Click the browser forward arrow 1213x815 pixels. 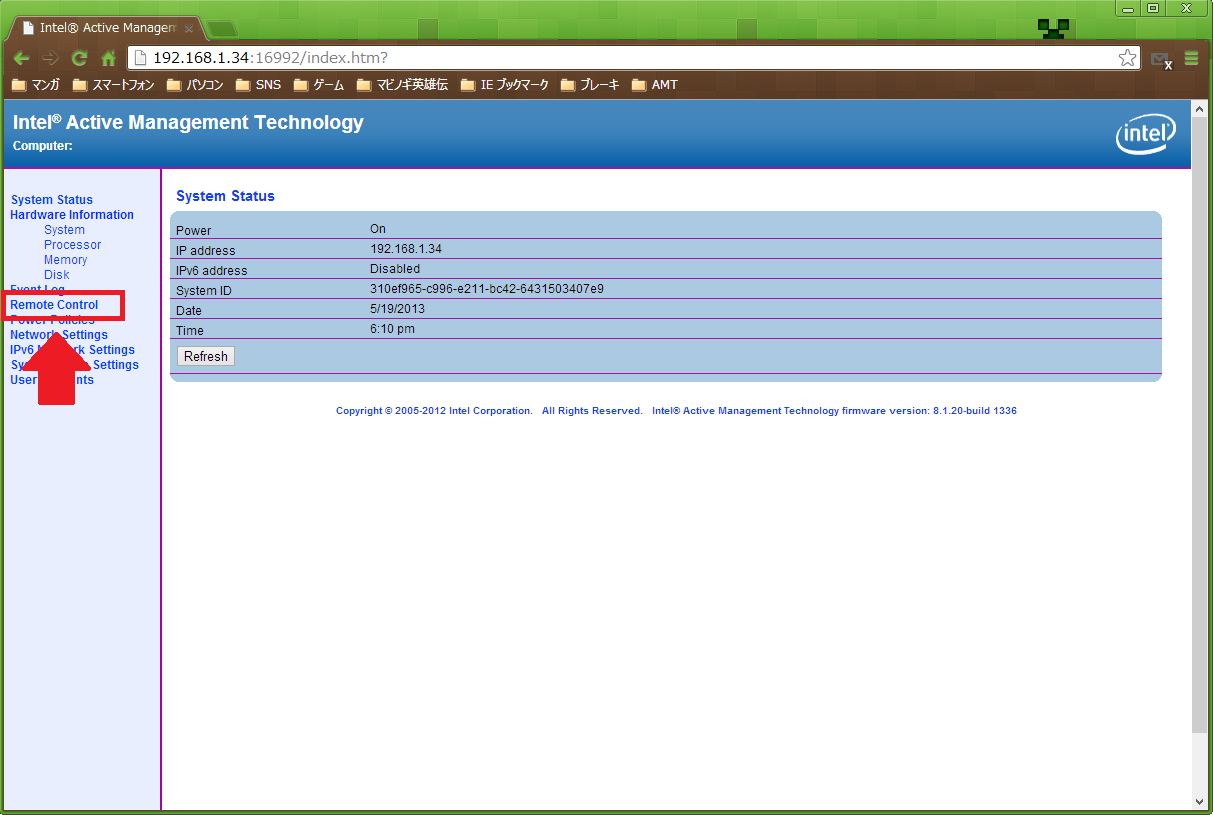pyautogui.click(x=51, y=58)
